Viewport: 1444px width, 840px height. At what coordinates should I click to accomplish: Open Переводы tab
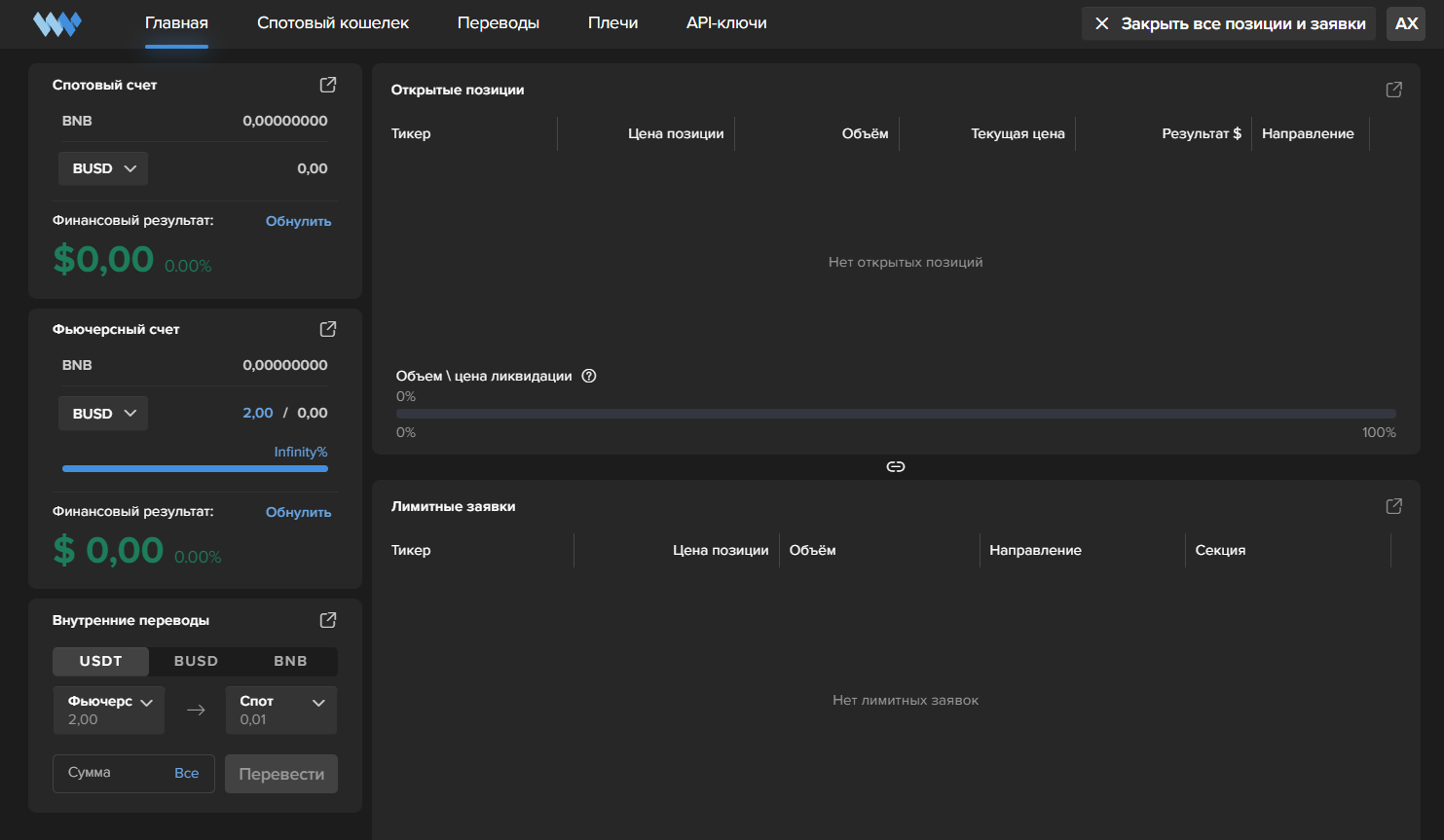(x=499, y=23)
